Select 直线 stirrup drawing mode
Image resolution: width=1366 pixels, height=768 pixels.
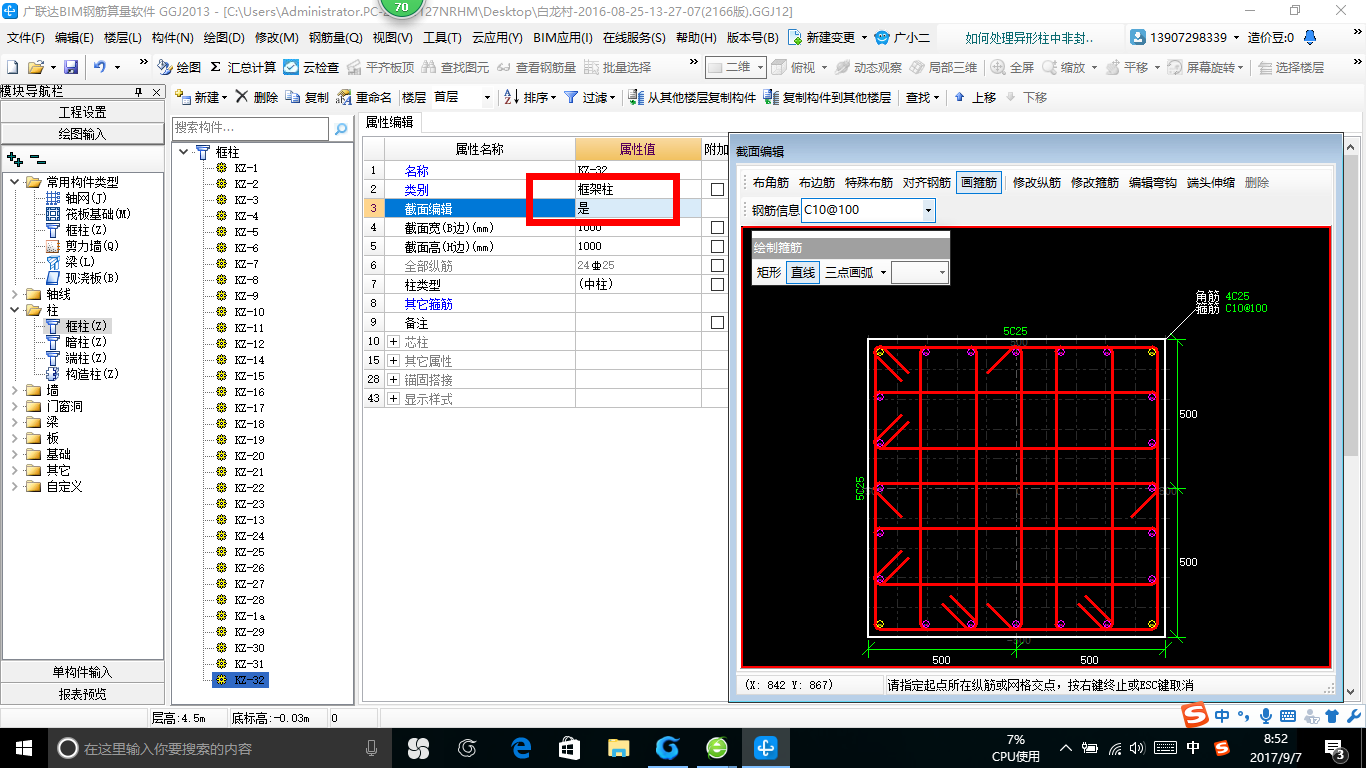803,272
